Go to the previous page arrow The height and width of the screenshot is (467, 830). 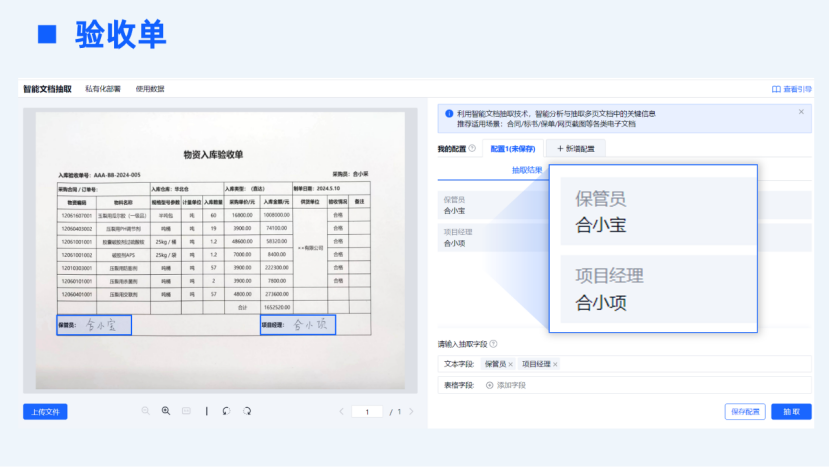[x=341, y=411]
